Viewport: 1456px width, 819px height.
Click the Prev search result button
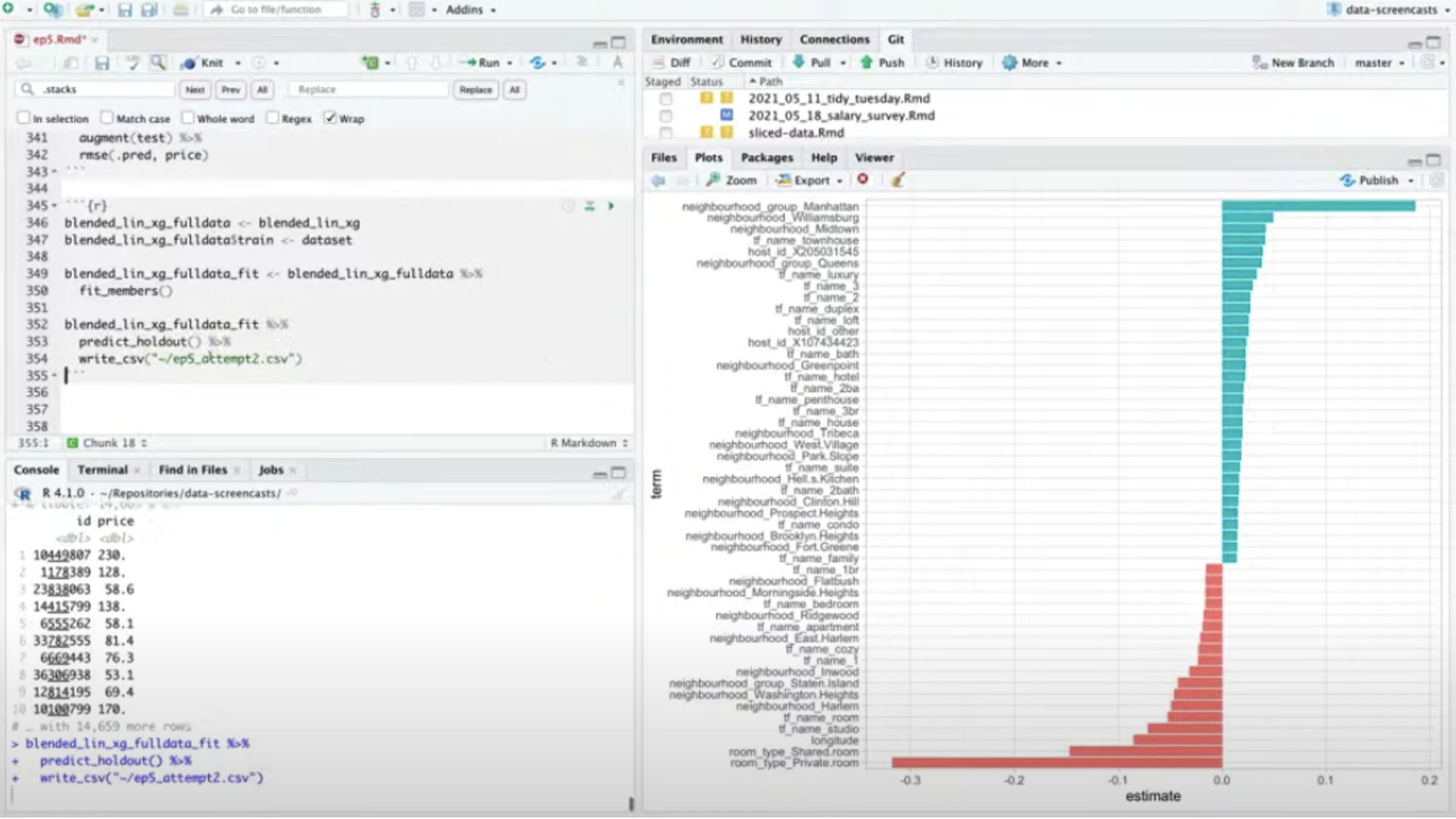point(230,90)
